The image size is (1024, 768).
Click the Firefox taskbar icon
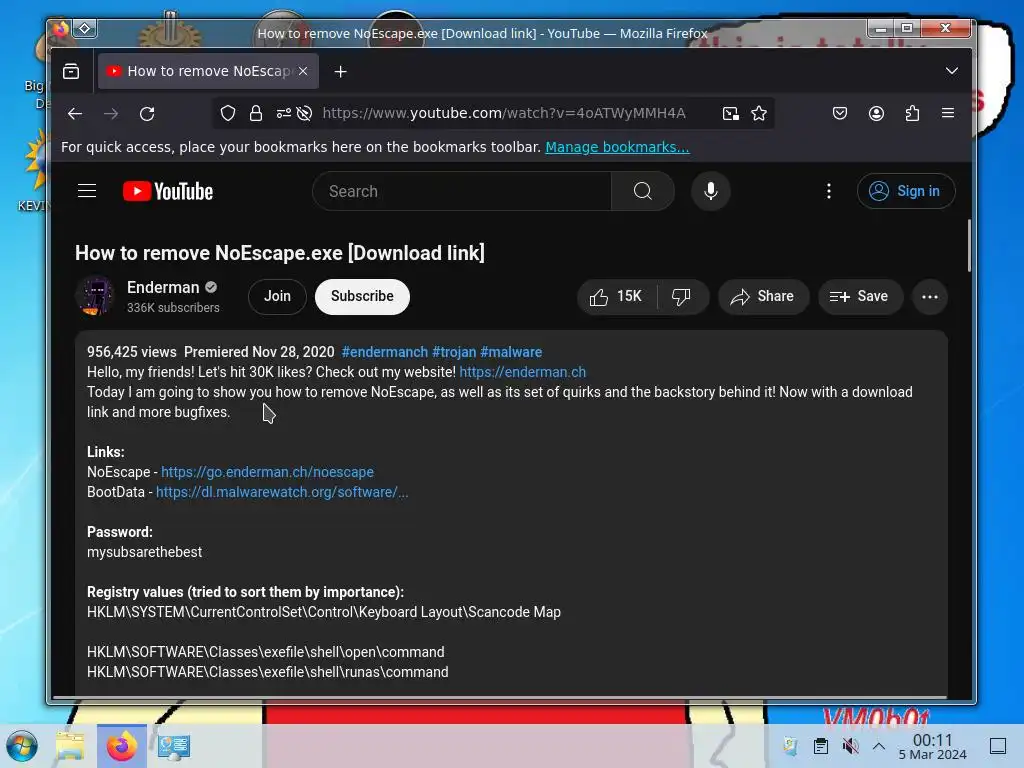click(122, 746)
